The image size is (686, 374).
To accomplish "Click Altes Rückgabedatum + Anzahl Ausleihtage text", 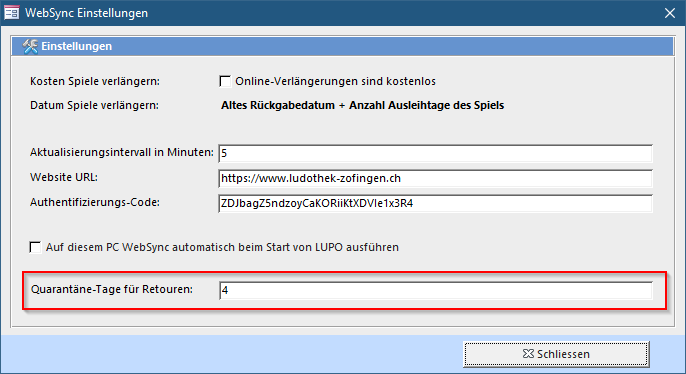I will [362, 105].
